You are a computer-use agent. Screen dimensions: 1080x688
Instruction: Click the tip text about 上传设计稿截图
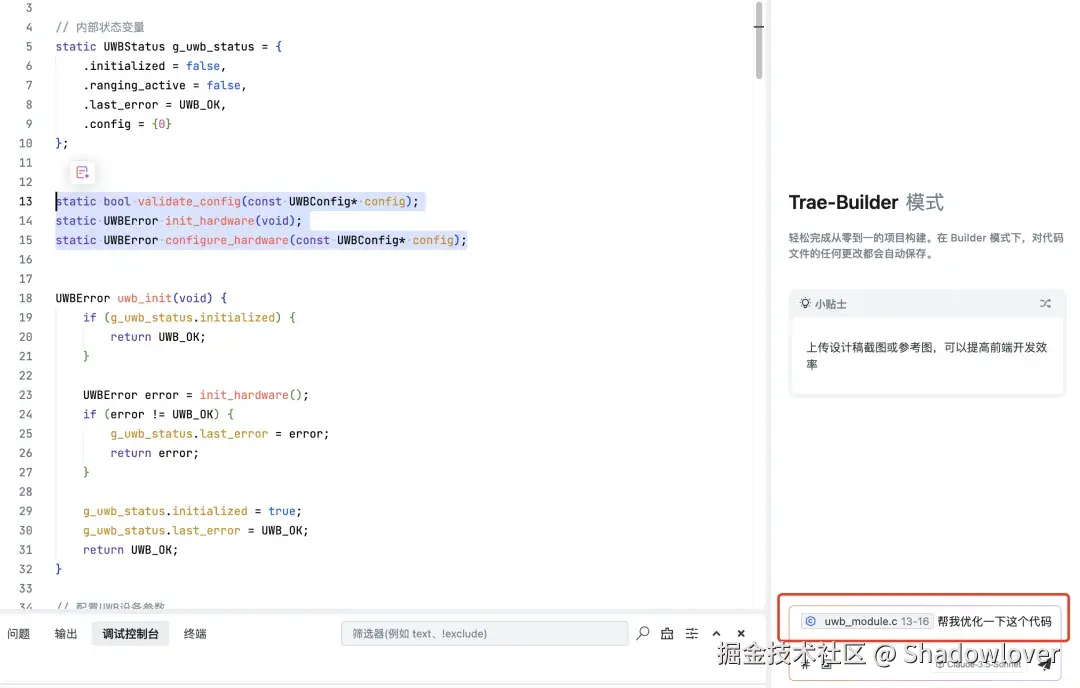926,355
